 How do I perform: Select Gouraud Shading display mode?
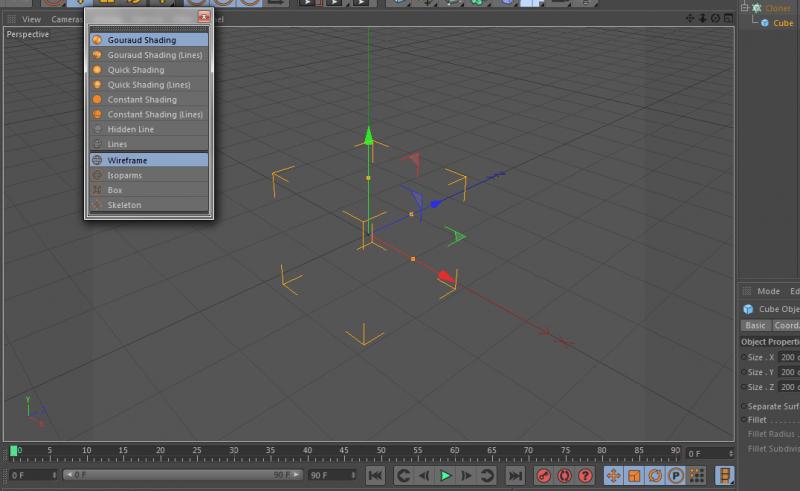tap(141, 40)
